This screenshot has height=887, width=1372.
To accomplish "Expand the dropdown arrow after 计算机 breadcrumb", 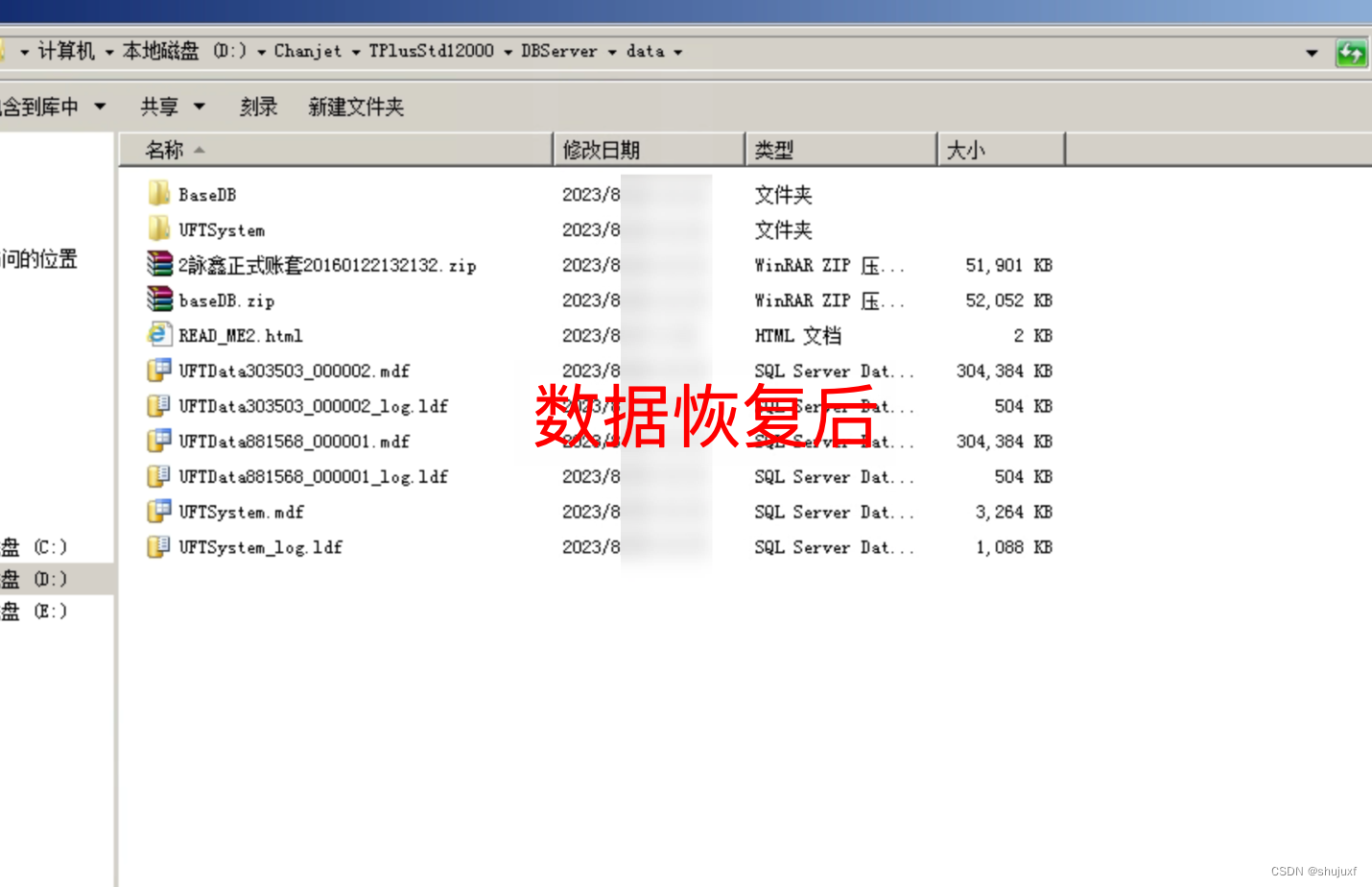I will (109, 53).
